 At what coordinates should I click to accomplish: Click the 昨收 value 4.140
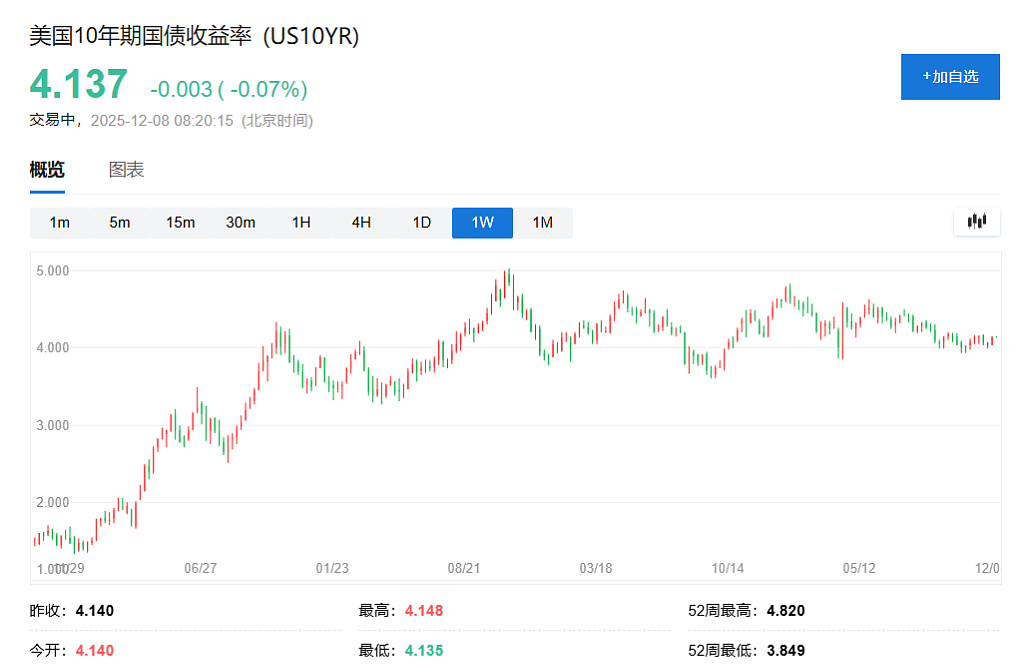[x=95, y=611]
